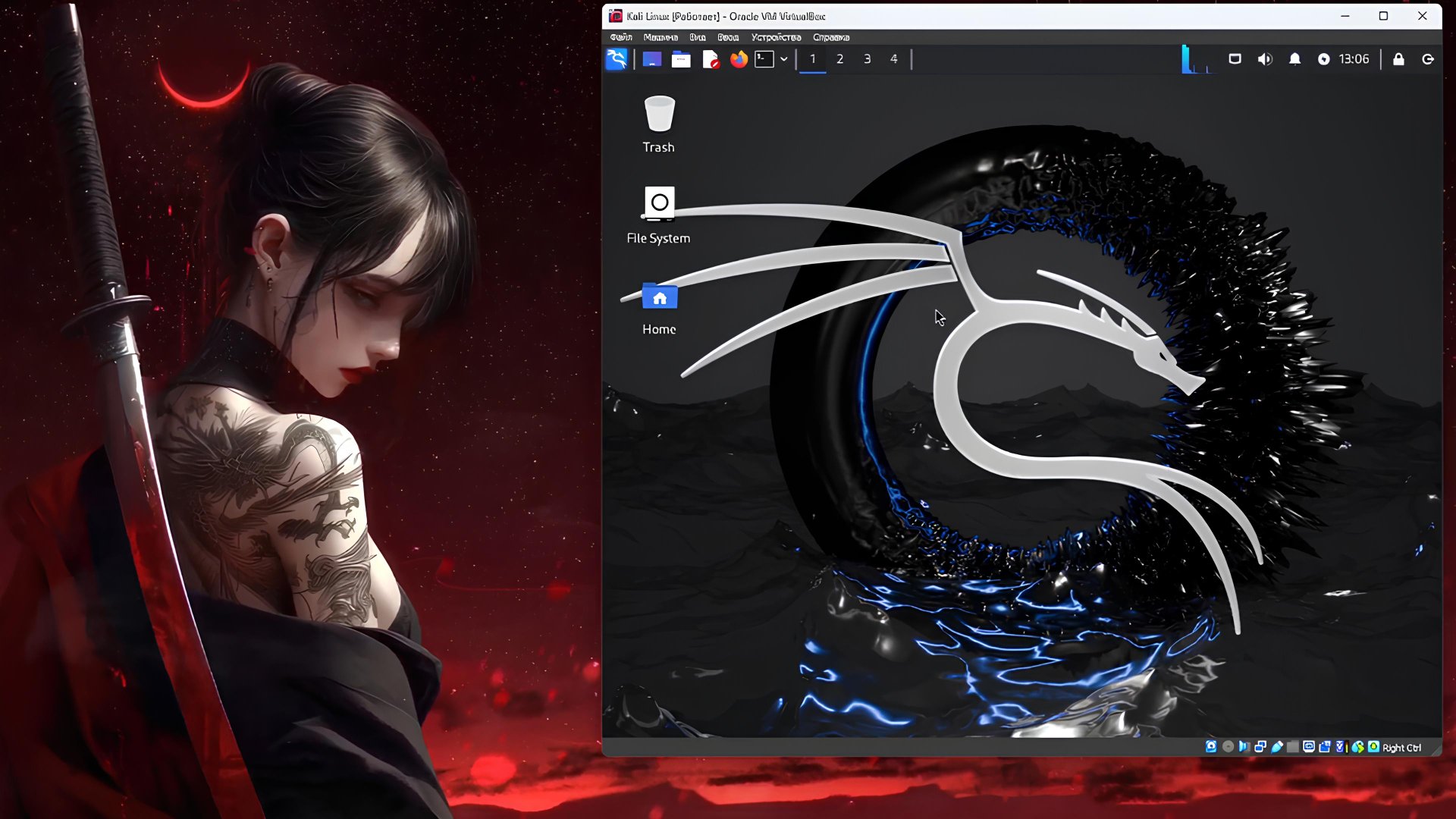Open the Вид menu in VirtualBox

click(x=697, y=36)
